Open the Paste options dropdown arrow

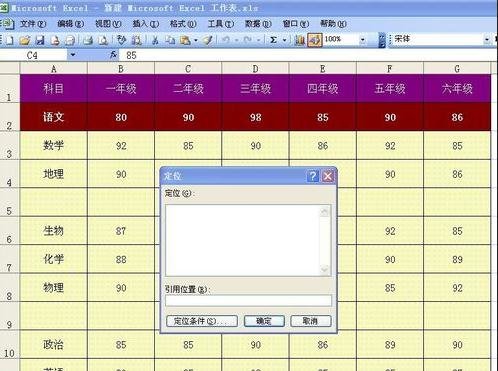[x=196, y=40]
